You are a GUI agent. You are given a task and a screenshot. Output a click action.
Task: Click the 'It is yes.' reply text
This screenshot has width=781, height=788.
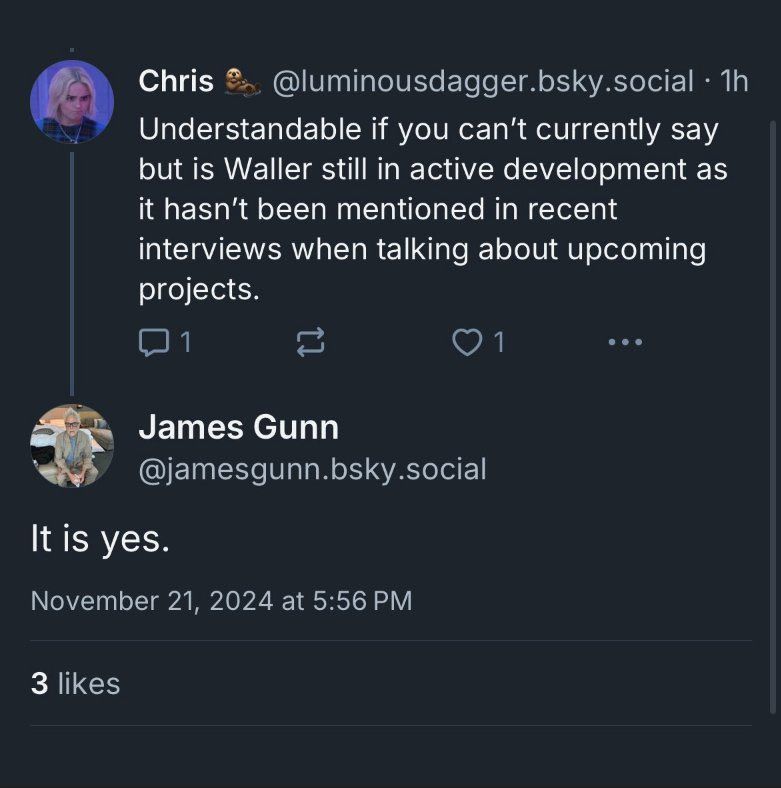point(100,539)
